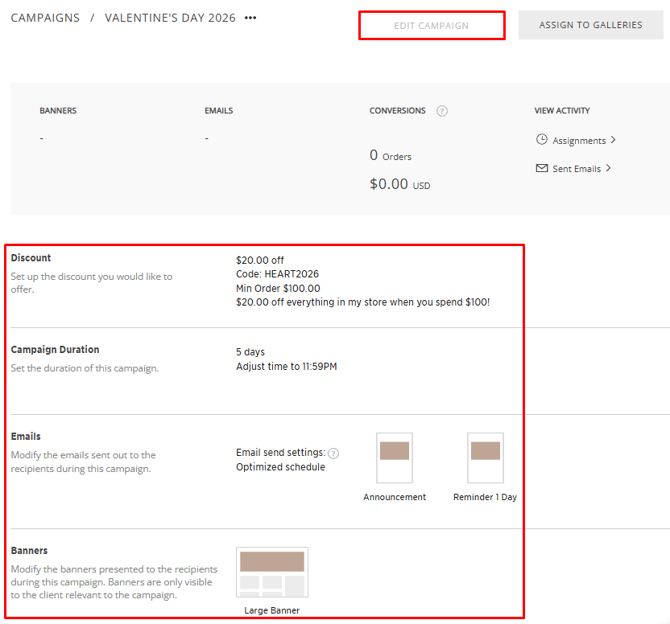Viewport: 670px width, 624px height.
Task: Expand the Assignments chevron arrow
Action: (613, 140)
